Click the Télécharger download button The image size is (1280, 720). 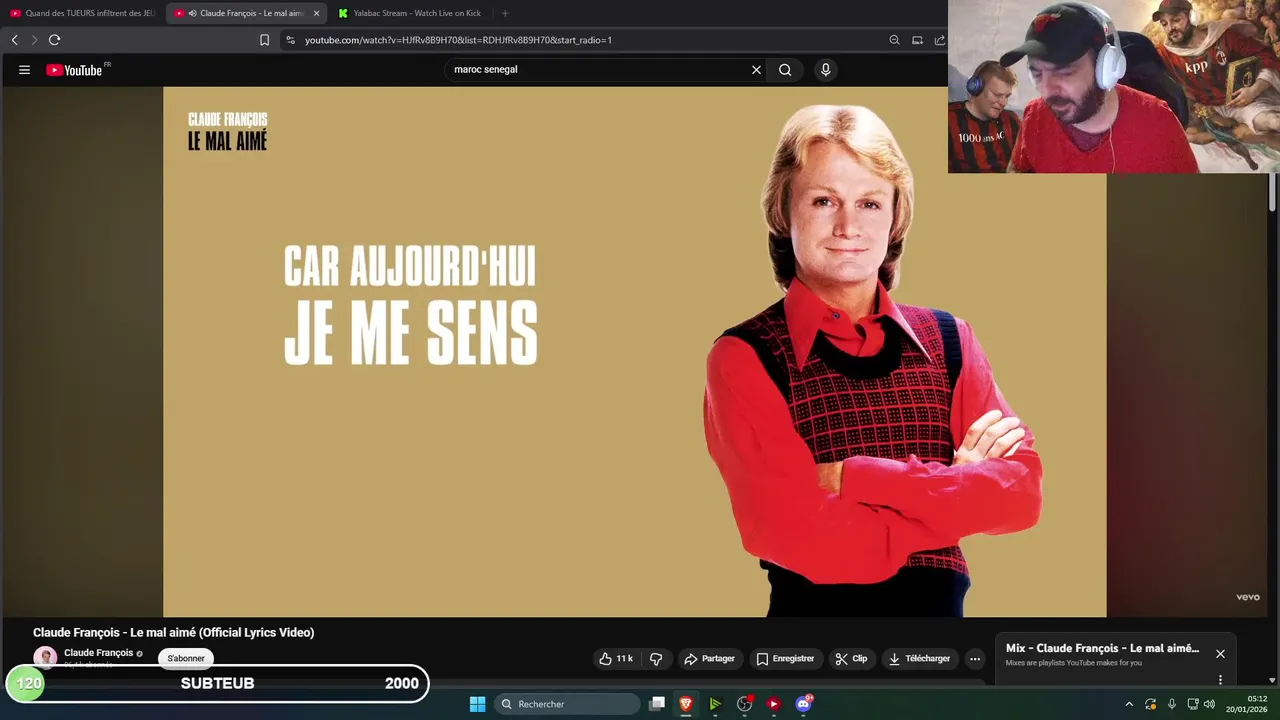coord(919,659)
